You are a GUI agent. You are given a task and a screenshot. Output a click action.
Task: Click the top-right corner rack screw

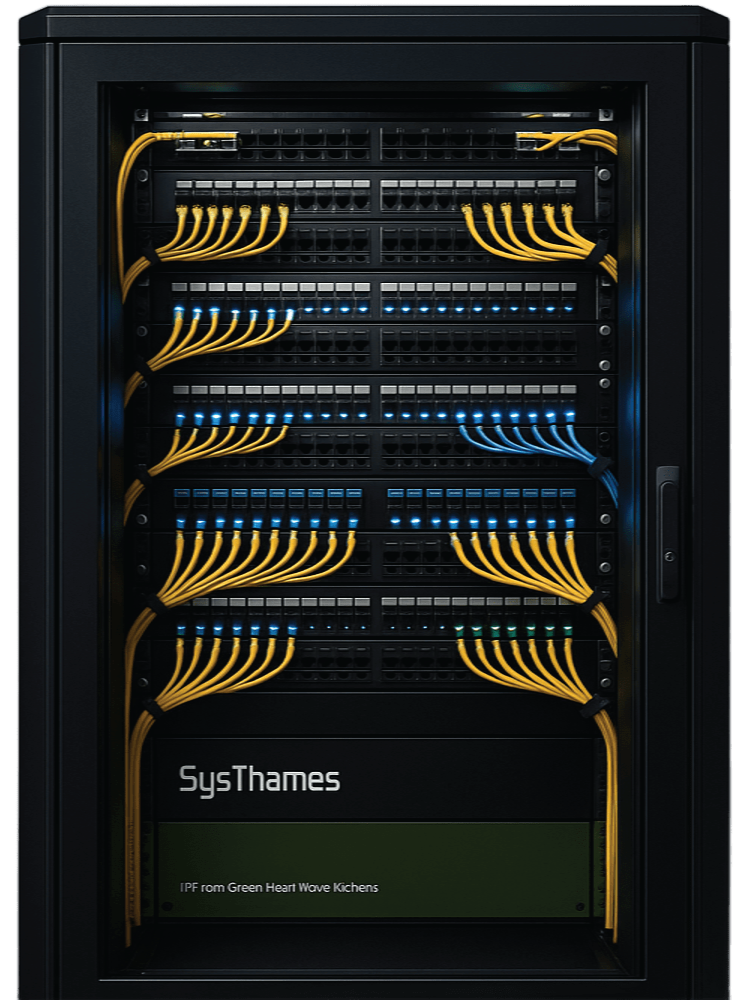pyautogui.click(x=605, y=115)
